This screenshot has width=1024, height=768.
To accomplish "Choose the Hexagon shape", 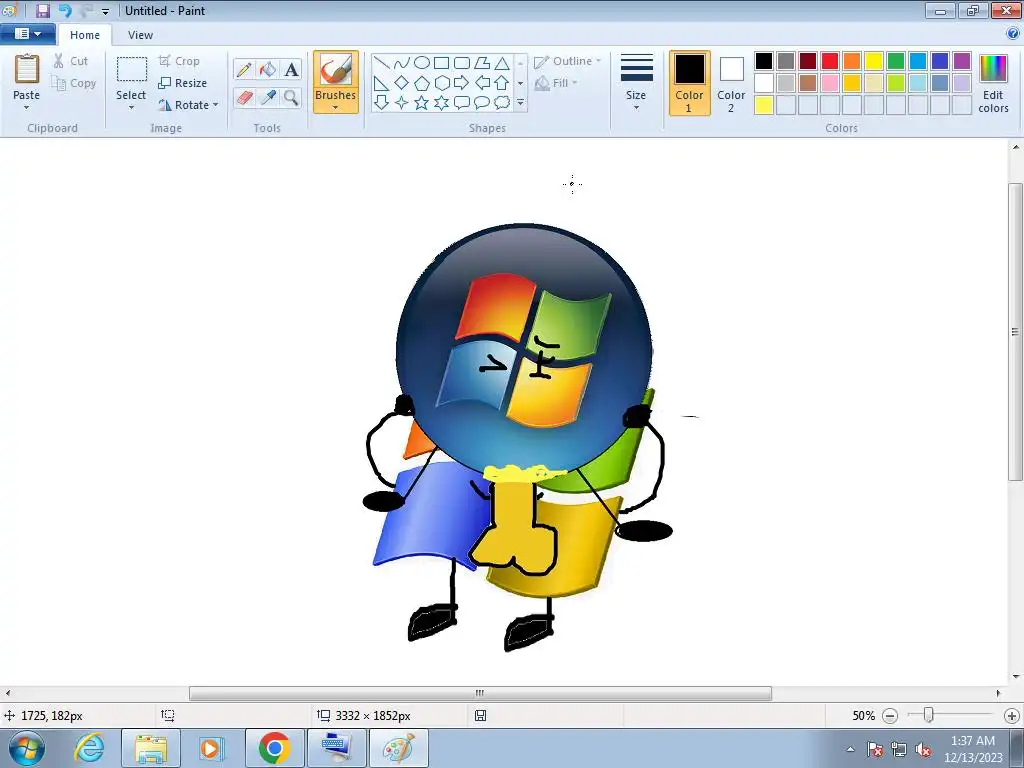I will click(441, 83).
